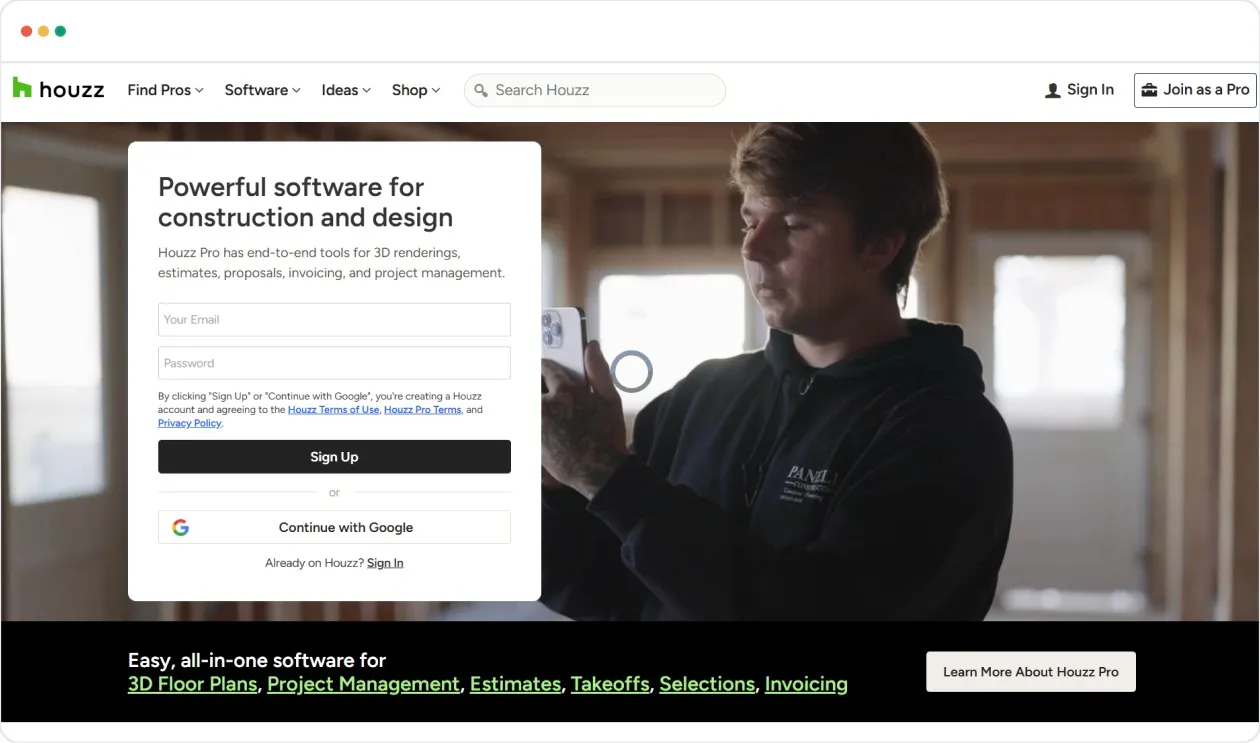Viewport: 1260px width, 743px height.
Task: Open the Shop dropdown
Action: tap(416, 90)
